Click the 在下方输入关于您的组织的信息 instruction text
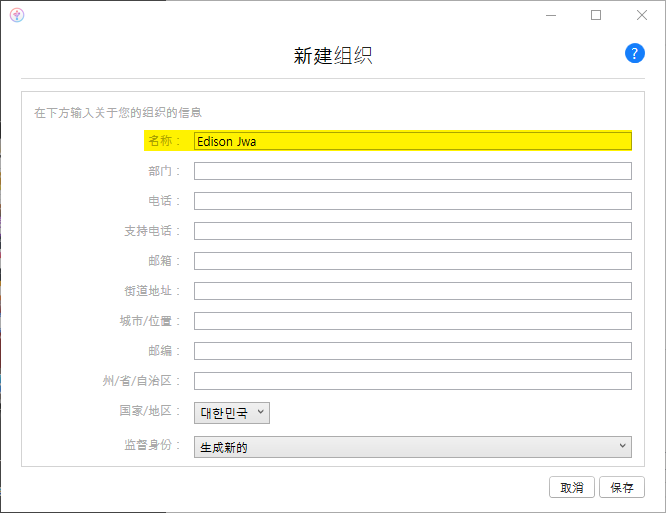This screenshot has width=666, height=513. pos(119,113)
